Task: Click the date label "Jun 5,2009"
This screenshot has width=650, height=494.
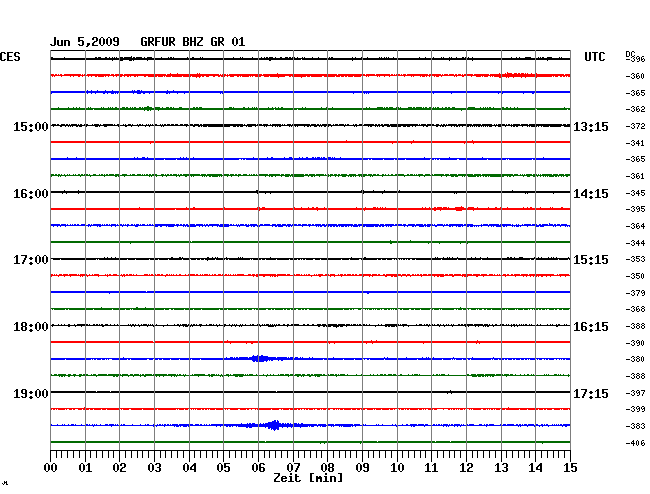Action: pos(85,42)
